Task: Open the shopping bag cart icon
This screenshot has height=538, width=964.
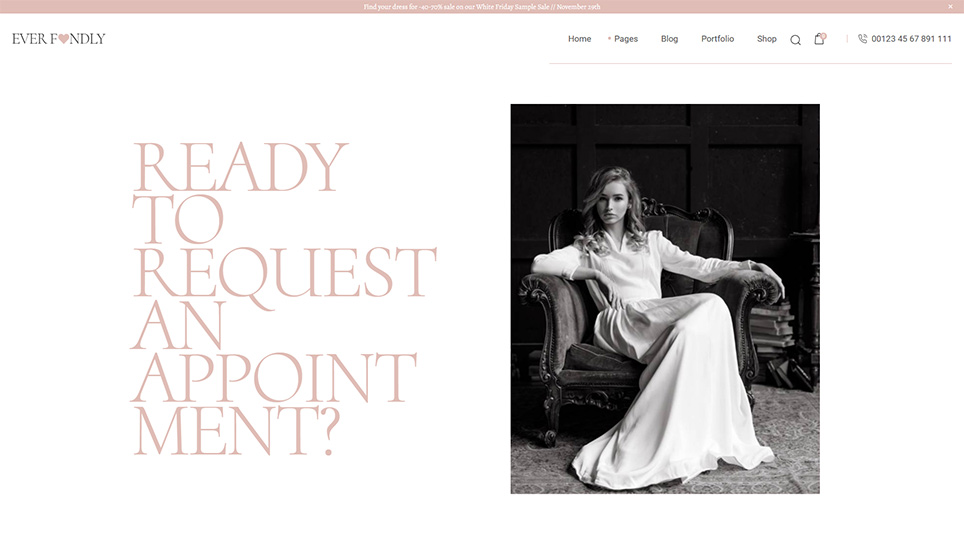Action: click(x=818, y=40)
